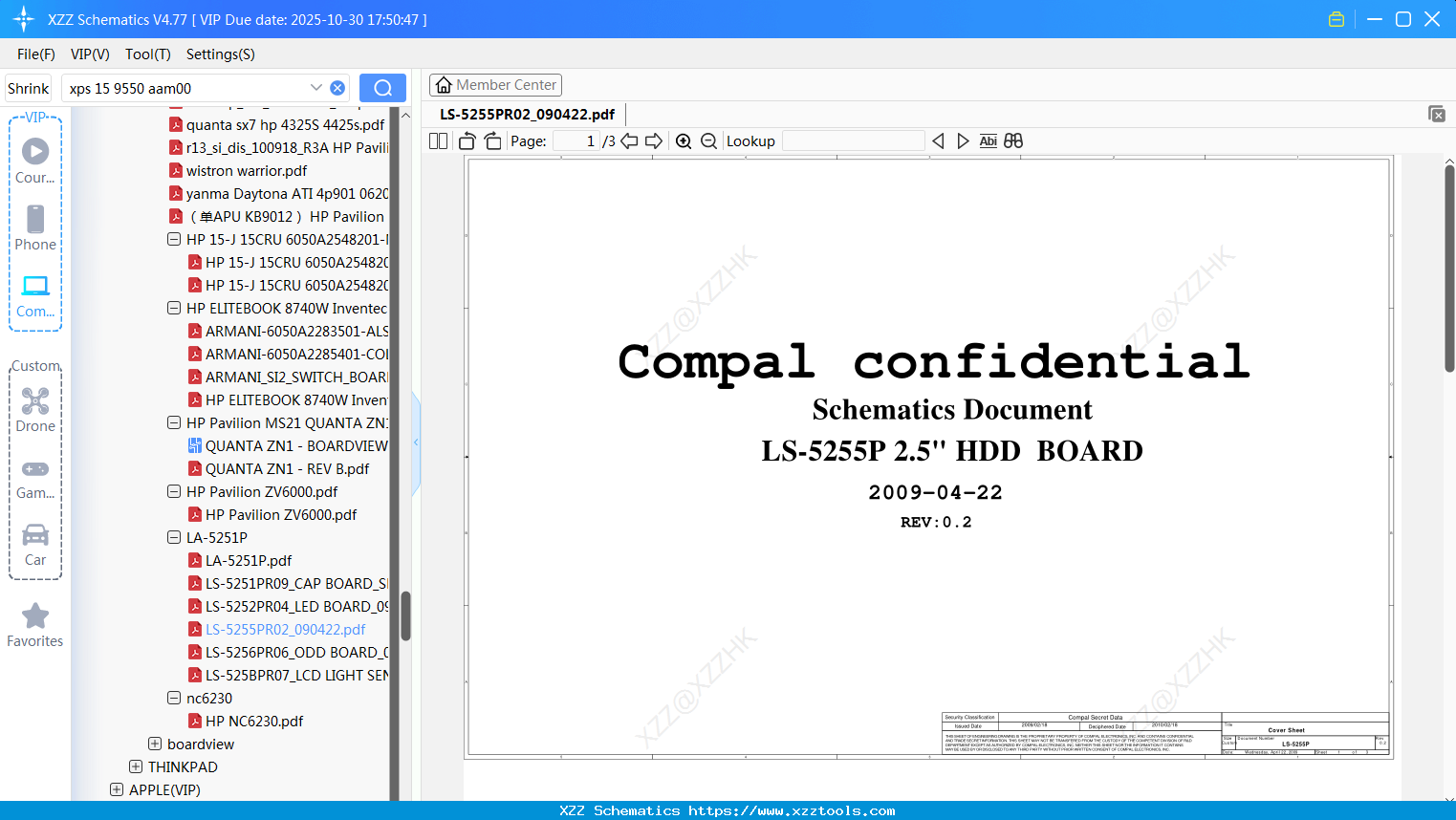Open Settings menu
The width and height of the screenshot is (1456, 820).
point(220,54)
